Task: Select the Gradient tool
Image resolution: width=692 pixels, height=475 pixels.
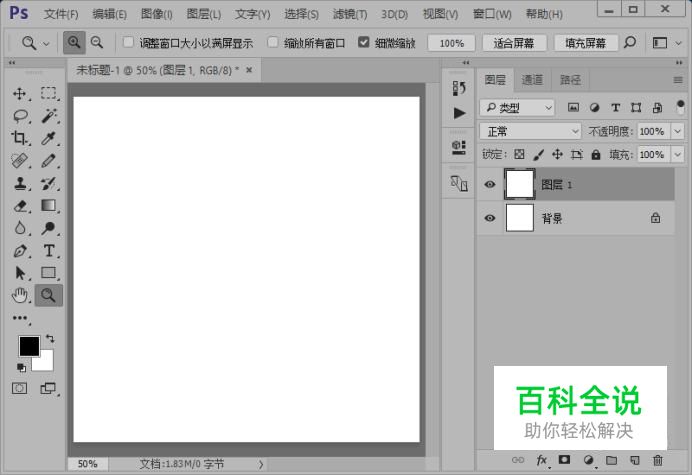Action: [x=49, y=206]
